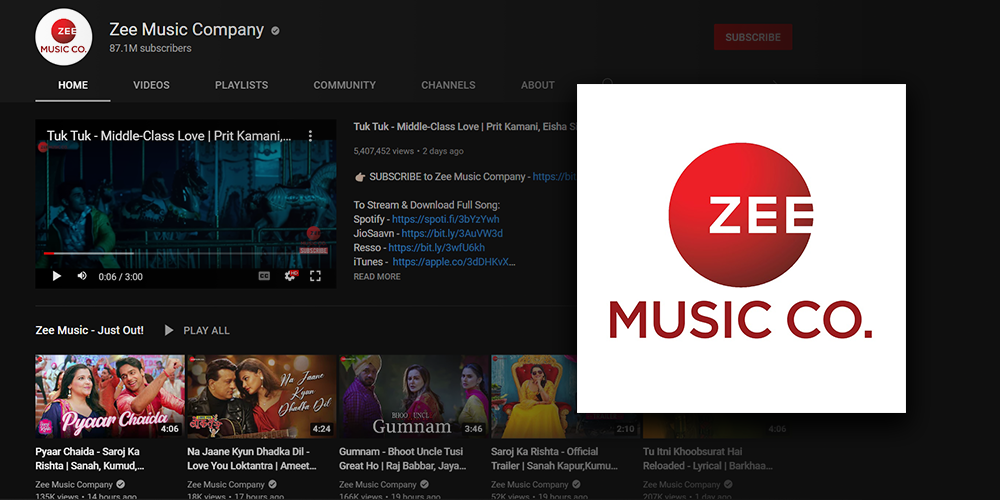Viewport: 1000px width, 500px height.
Task: Open the Spotify spoti.fi link
Action: tap(446, 219)
